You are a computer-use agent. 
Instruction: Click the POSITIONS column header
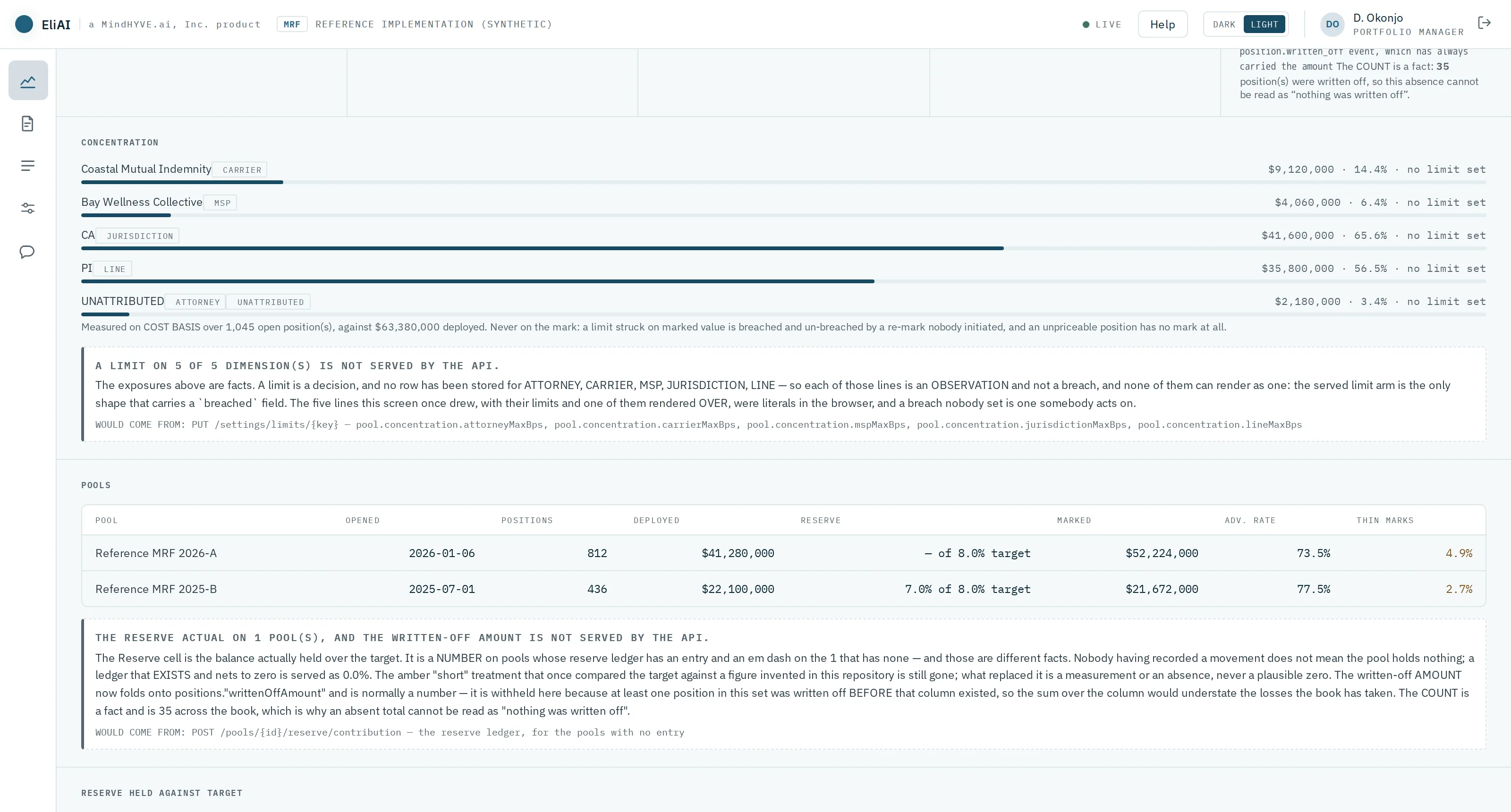tap(527, 520)
